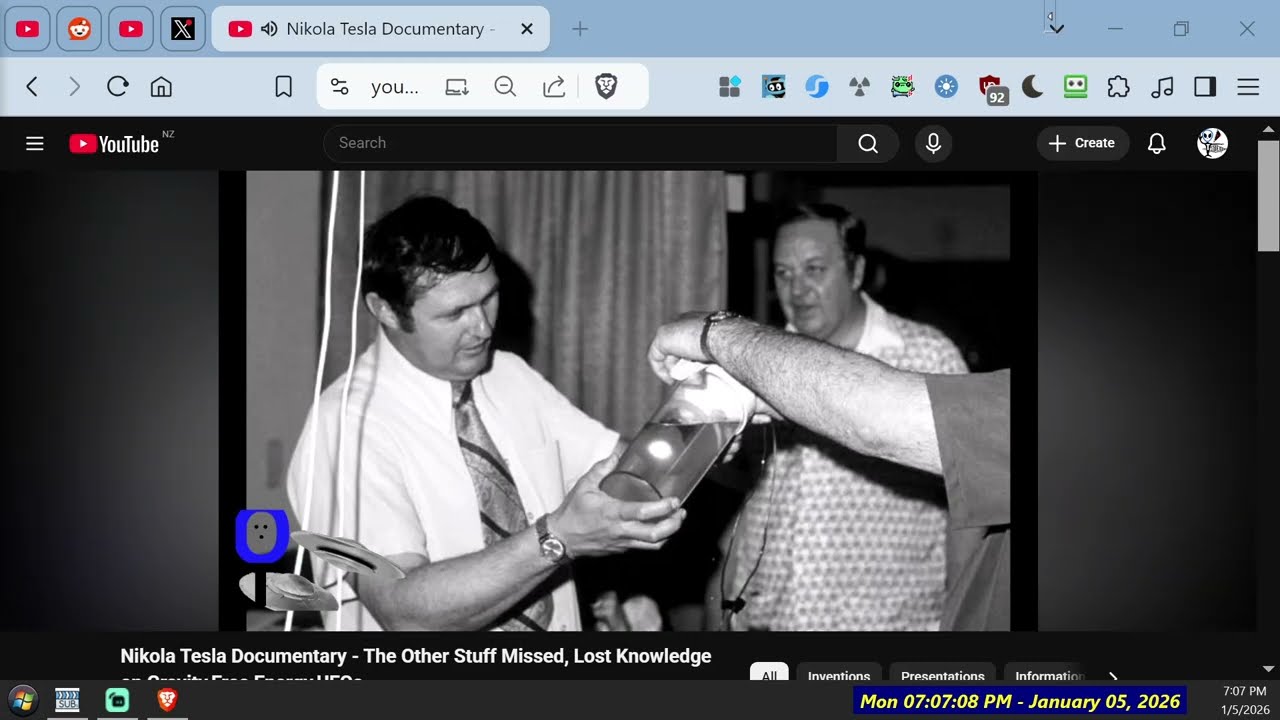Open browser home page
This screenshot has height=720, width=1280.
click(x=161, y=87)
